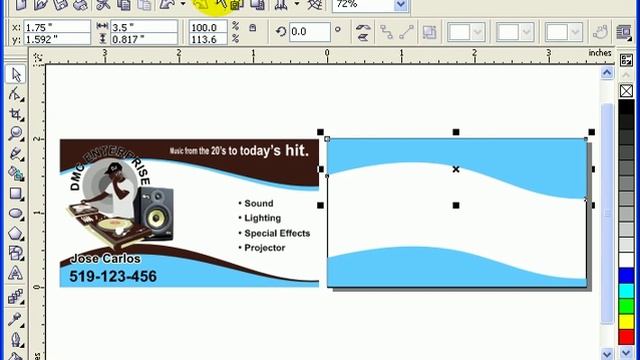
Task: Click the vertical scrollbar up arrow
Action: click(x=607, y=73)
